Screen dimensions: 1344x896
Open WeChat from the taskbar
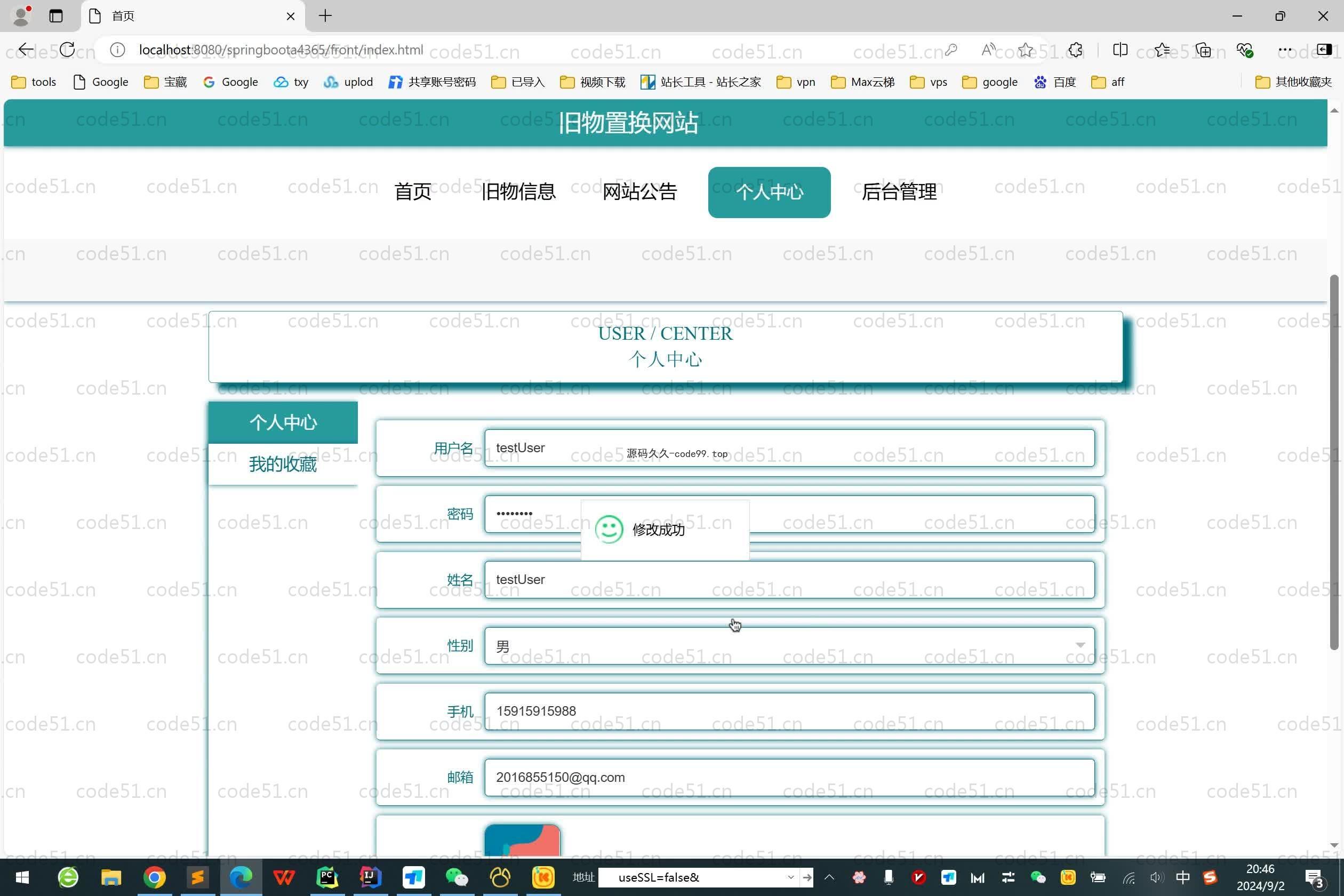point(456,877)
